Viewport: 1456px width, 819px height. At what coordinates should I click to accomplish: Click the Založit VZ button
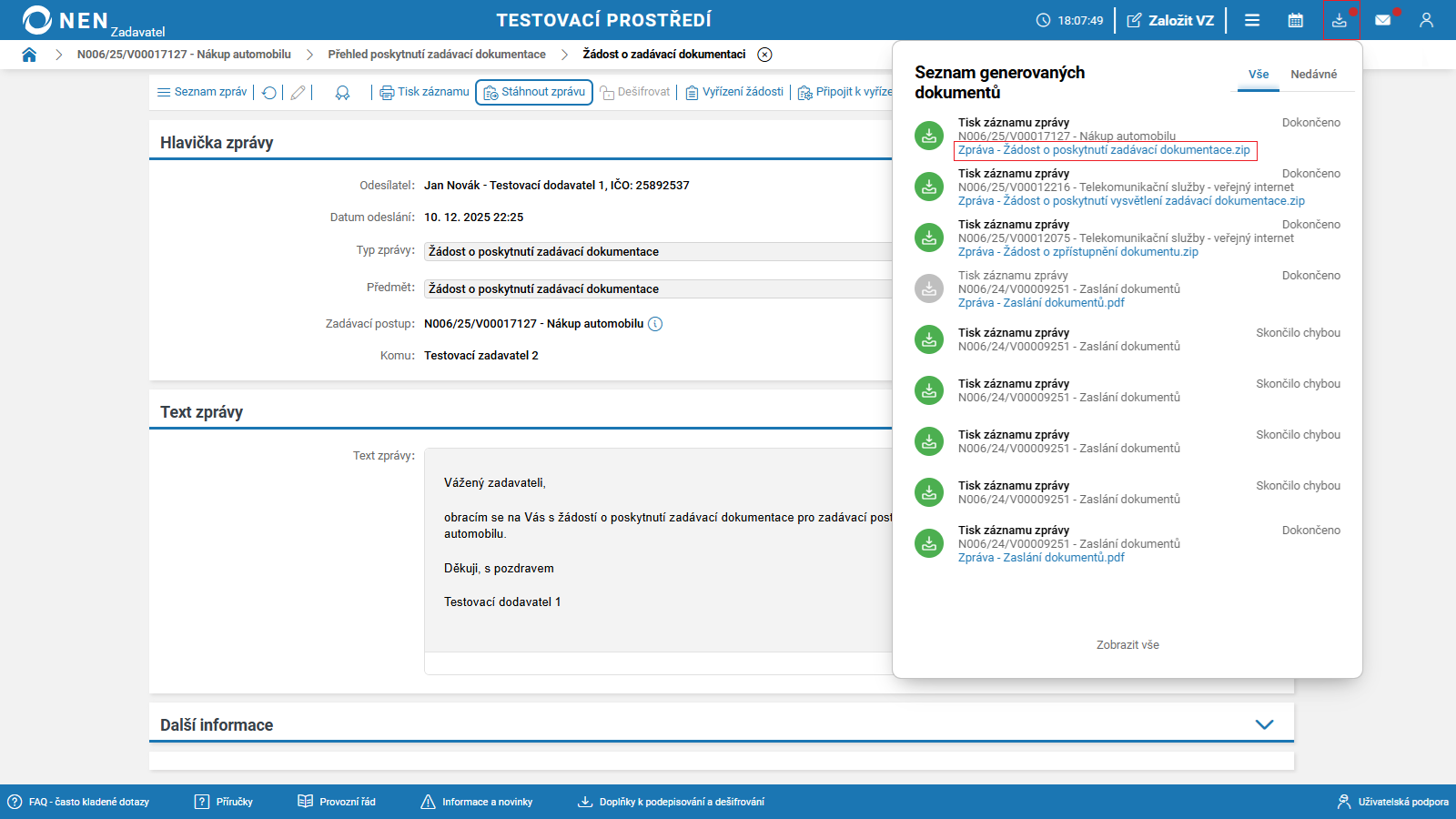[x=1170, y=20]
